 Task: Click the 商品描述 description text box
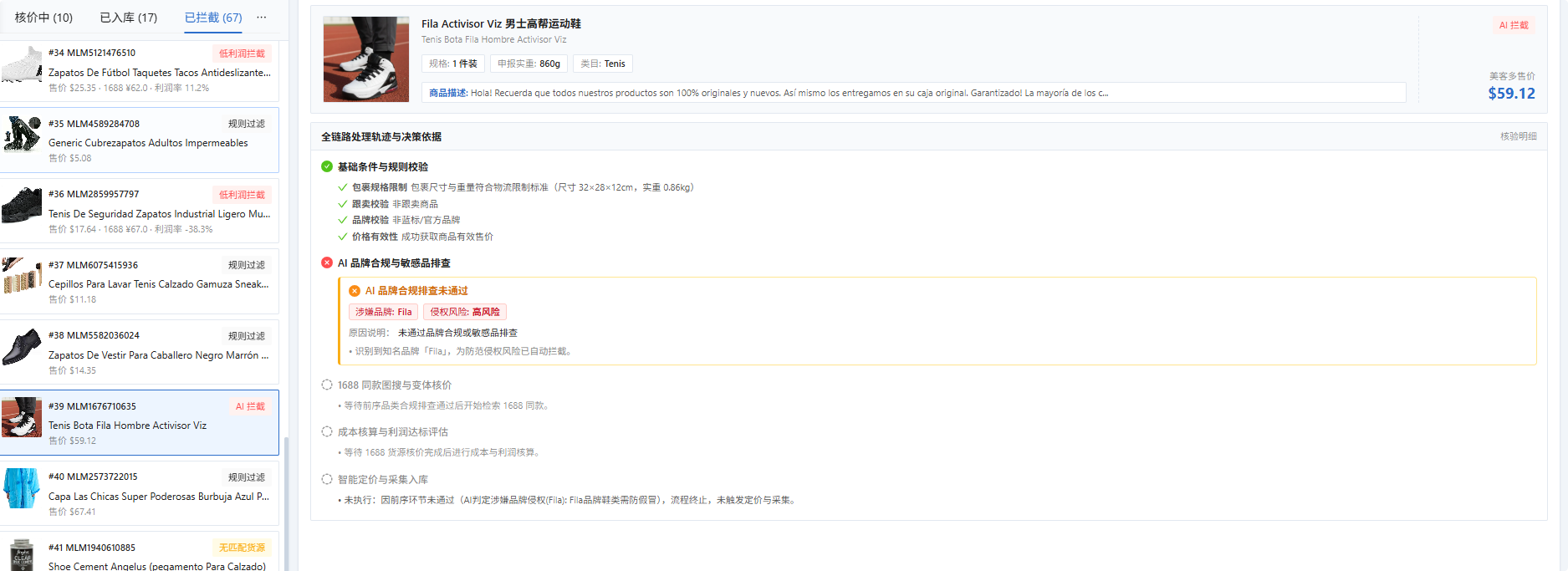(914, 93)
